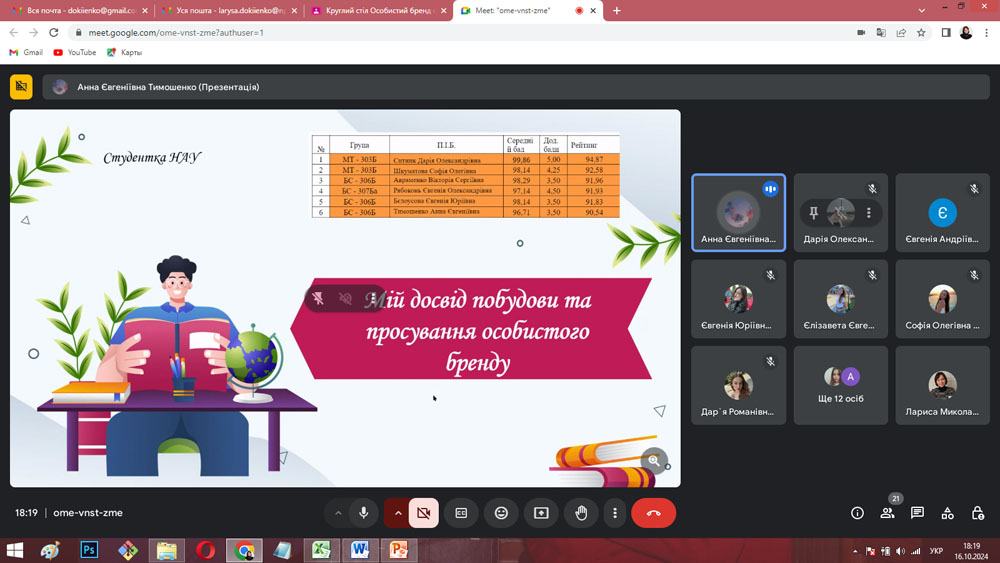Open the YouTube bookmark
Screen dimensions: 1000x563
[75, 52]
